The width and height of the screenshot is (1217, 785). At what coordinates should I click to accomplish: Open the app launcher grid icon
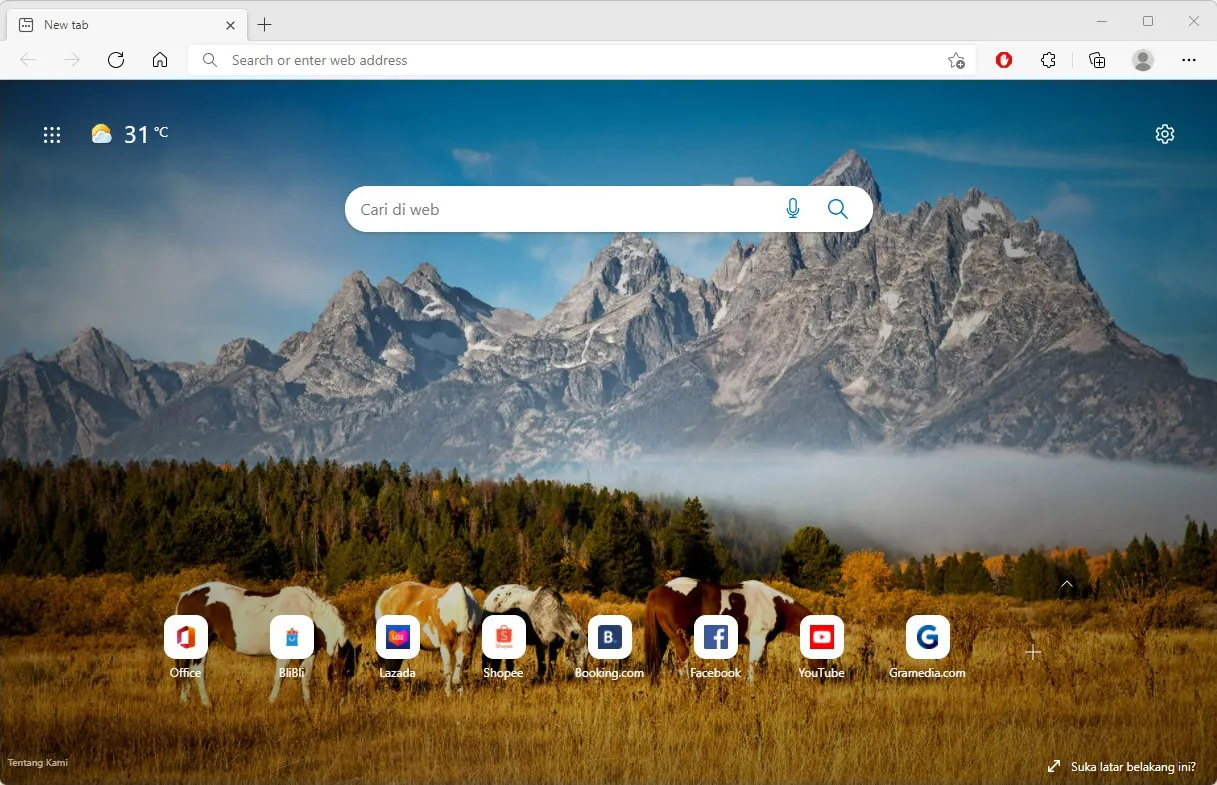click(52, 134)
